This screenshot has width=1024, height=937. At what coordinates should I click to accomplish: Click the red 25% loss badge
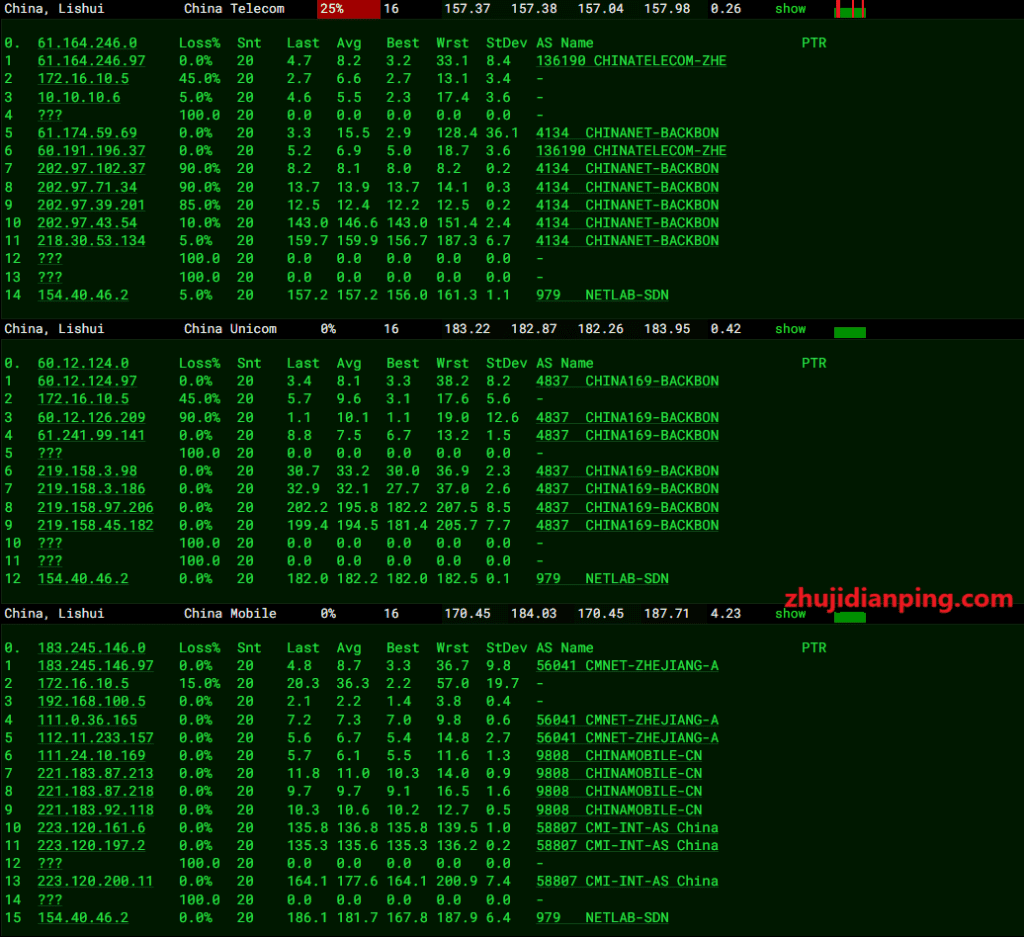click(x=348, y=9)
